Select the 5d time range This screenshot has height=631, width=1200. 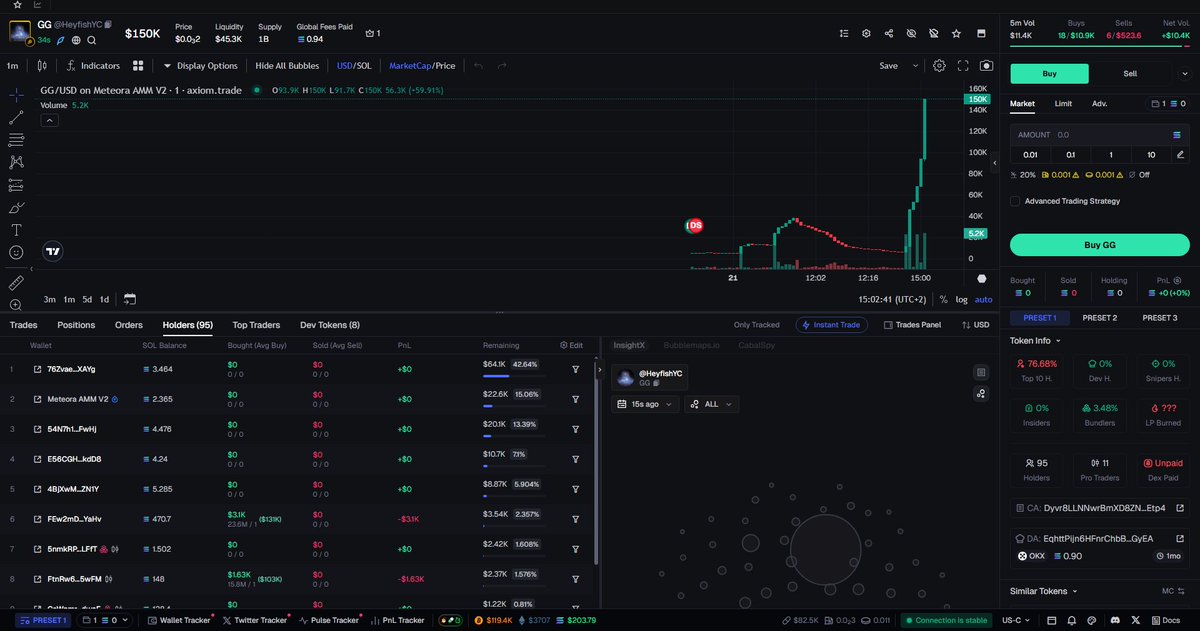coord(87,299)
